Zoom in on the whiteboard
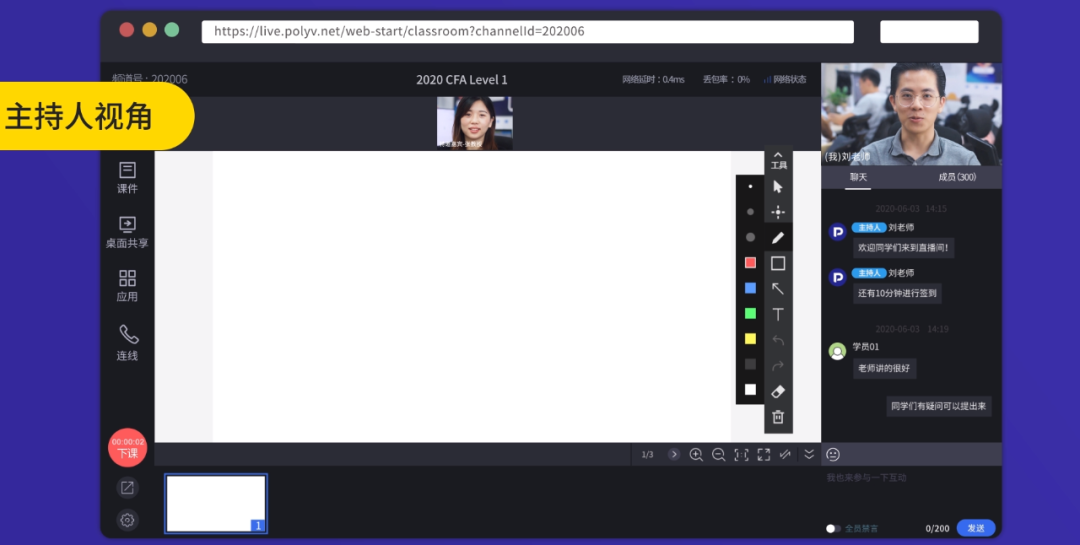This screenshot has width=1080, height=545. pos(696,454)
